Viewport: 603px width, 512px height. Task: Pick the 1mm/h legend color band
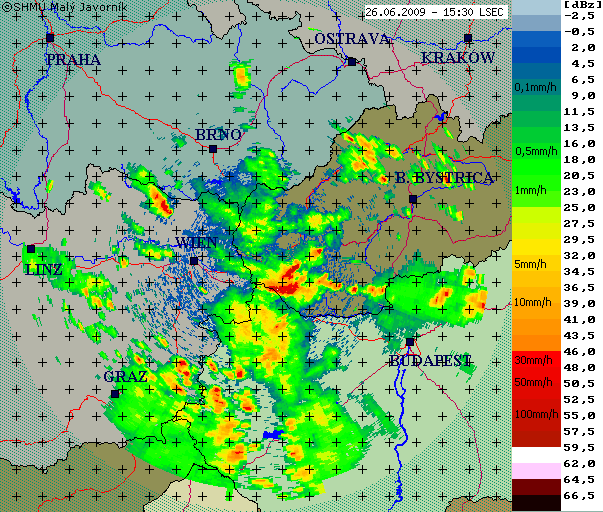[535, 190]
